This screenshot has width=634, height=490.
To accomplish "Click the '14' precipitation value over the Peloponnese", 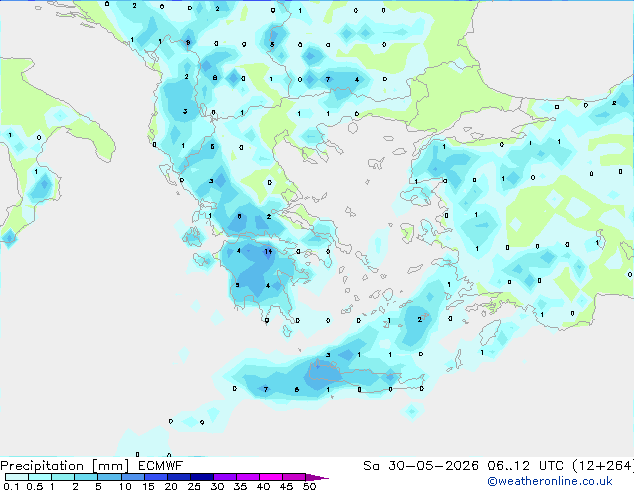I will [x=268, y=251].
